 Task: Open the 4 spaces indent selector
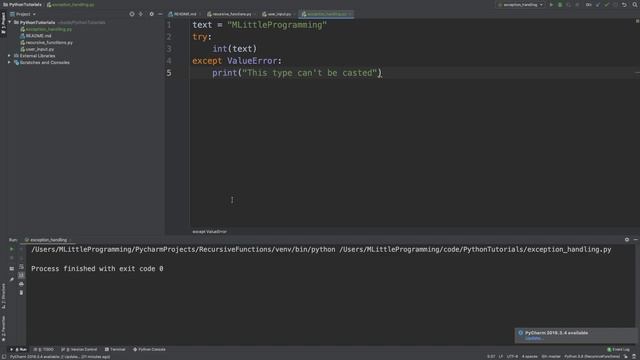(529, 356)
